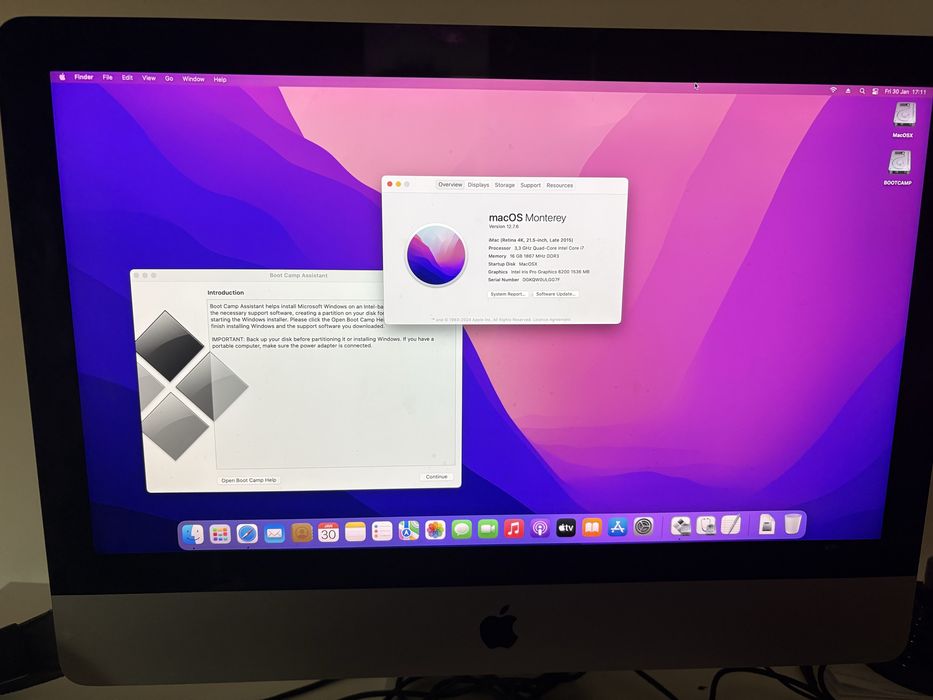Launch FaceTime from the Dock
933x700 pixels.
click(x=488, y=529)
